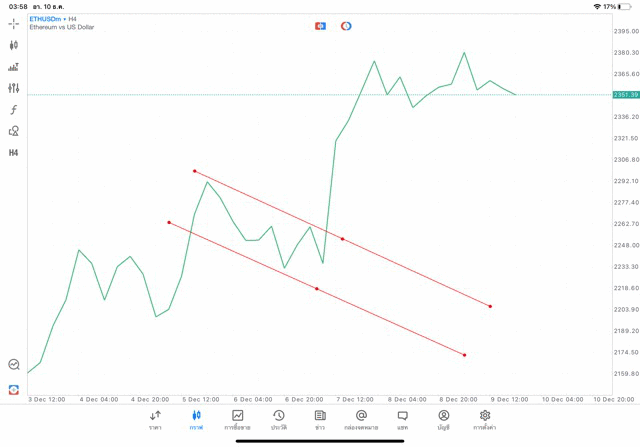Image resolution: width=640 pixels, height=447 pixels.
Task: Open the candlestick chart type icon
Action: click(13, 45)
